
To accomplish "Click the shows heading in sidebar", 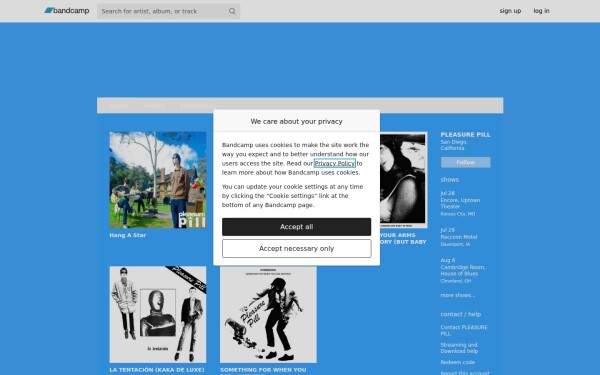I will pyautogui.click(x=450, y=179).
